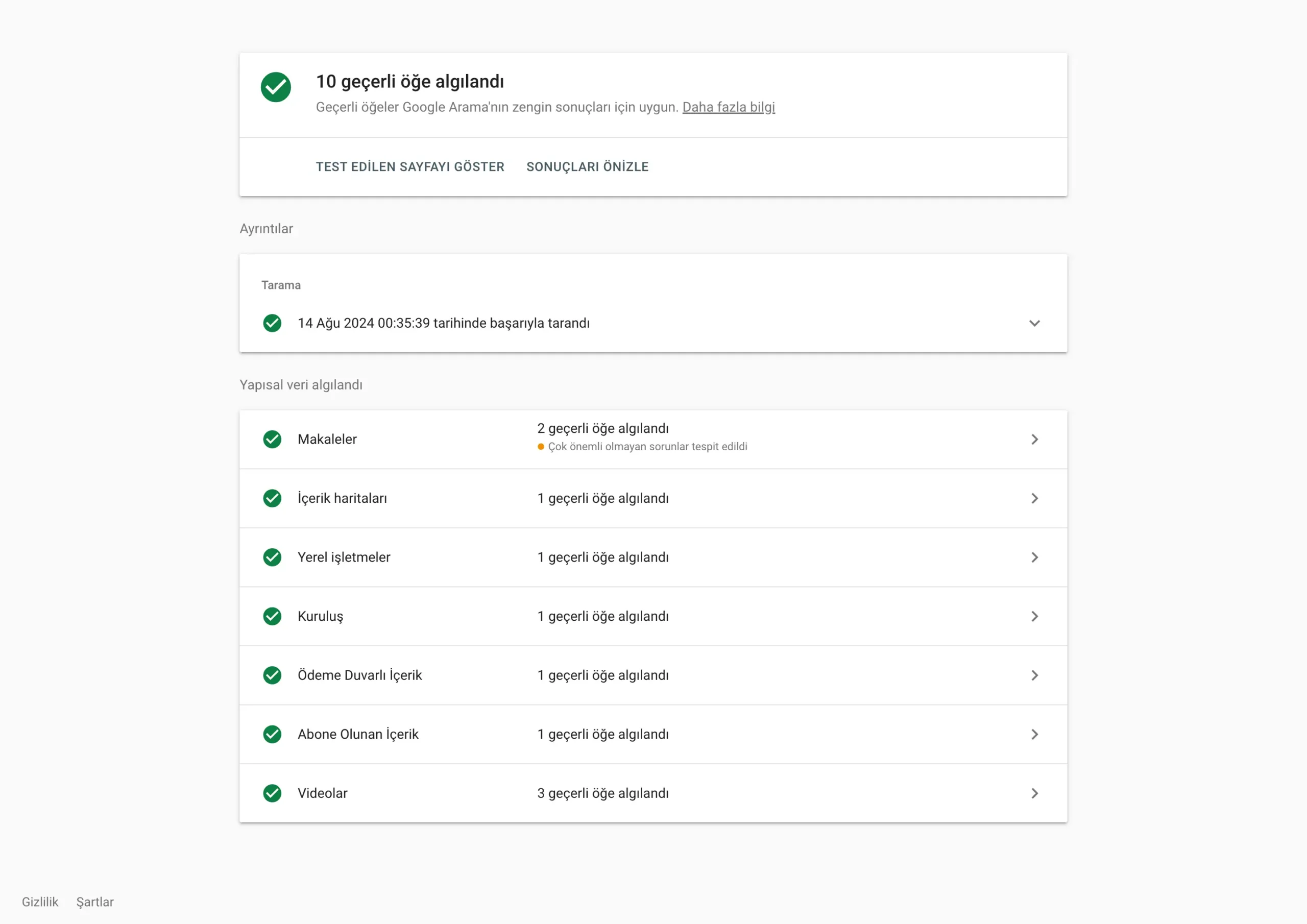The width and height of the screenshot is (1307, 924).
Task: Select the Videolar row label
Action: (x=322, y=793)
